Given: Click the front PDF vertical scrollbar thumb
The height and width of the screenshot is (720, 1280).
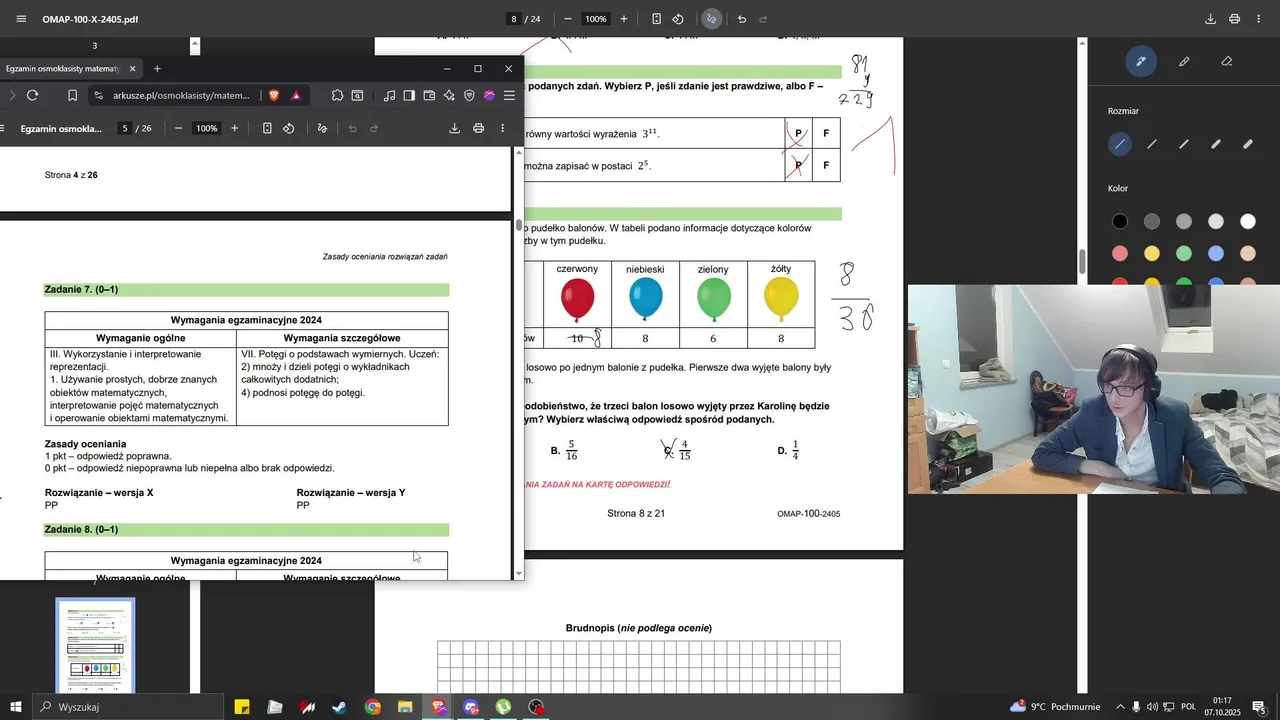Looking at the screenshot, I should tap(518, 225).
